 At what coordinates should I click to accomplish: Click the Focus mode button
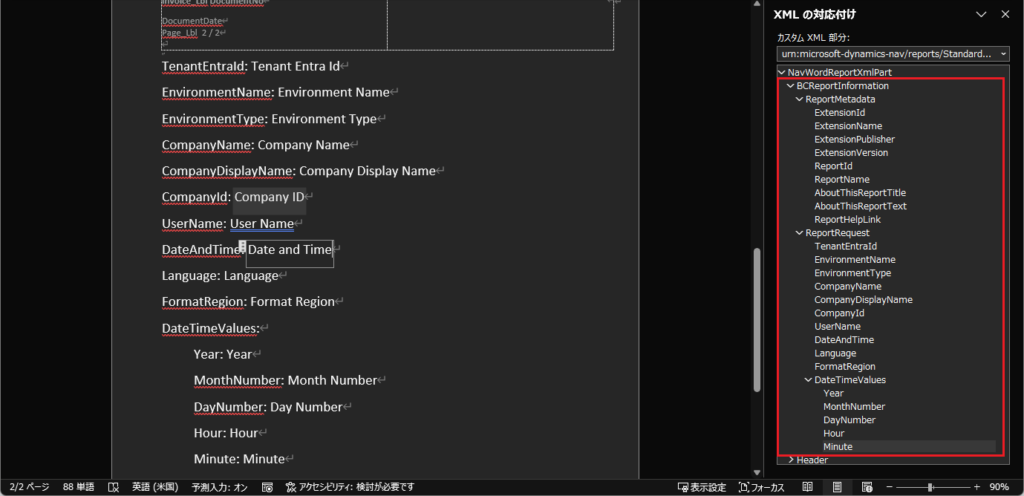(762, 487)
